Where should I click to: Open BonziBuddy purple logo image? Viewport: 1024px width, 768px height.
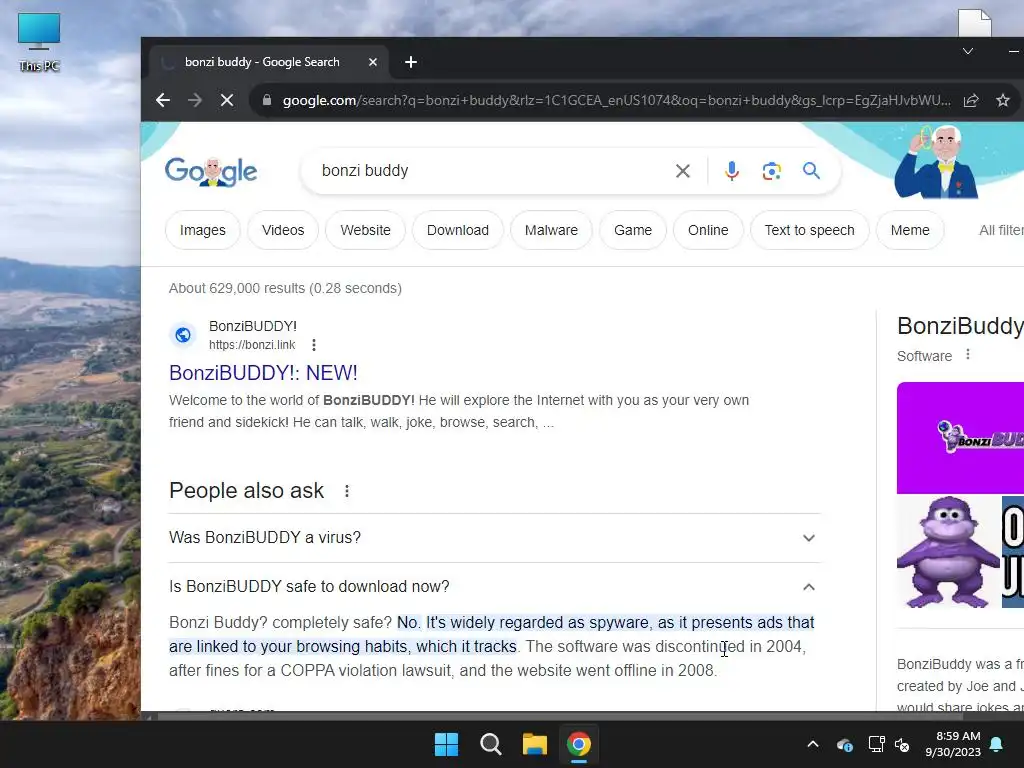point(960,438)
